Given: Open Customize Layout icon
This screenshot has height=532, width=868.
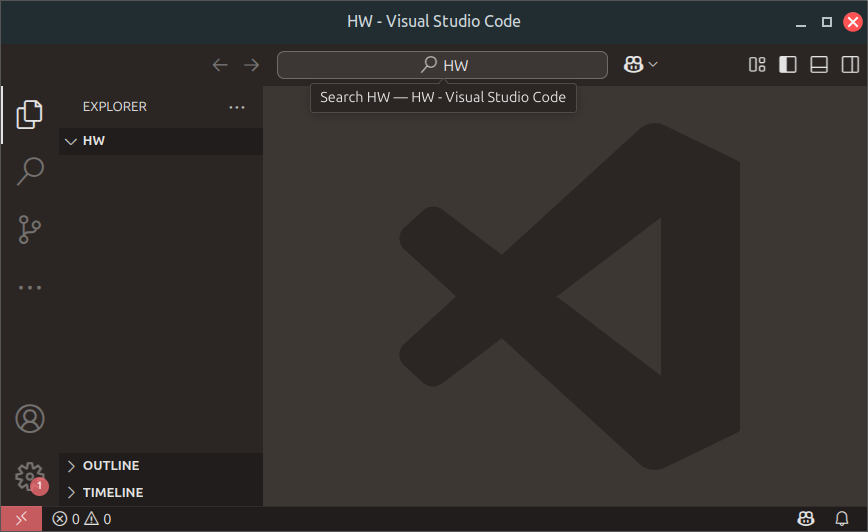Looking at the screenshot, I should pyautogui.click(x=757, y=65).
